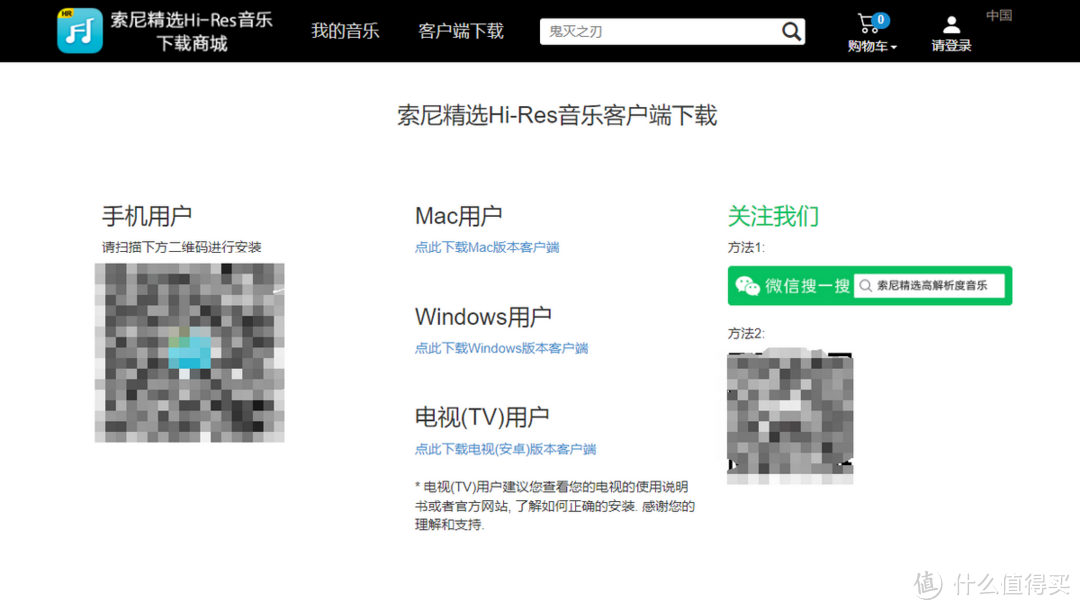Click the user login avatar icon
Image resolution: width=1080 pixels, height=610 pixels.
[951, 25]
